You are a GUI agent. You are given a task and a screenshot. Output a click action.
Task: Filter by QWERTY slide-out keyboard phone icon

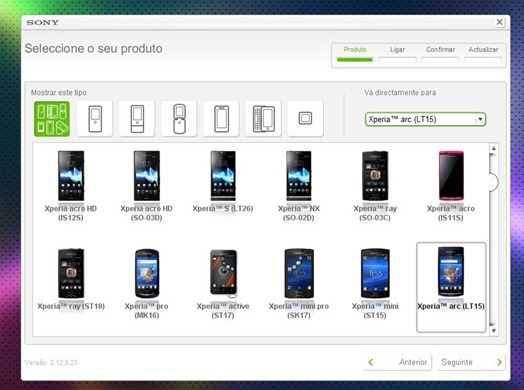(263, 119)
